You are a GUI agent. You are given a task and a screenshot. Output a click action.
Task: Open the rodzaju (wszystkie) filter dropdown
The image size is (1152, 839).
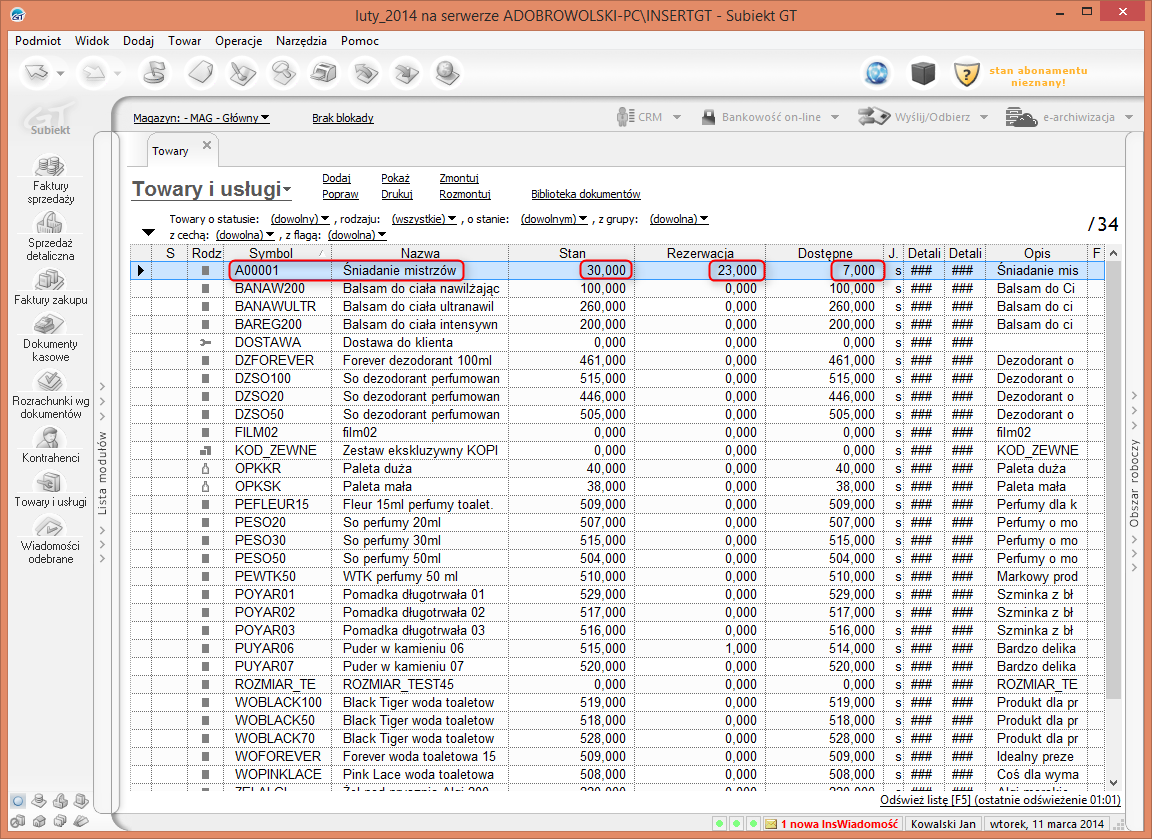coord(424,219)
